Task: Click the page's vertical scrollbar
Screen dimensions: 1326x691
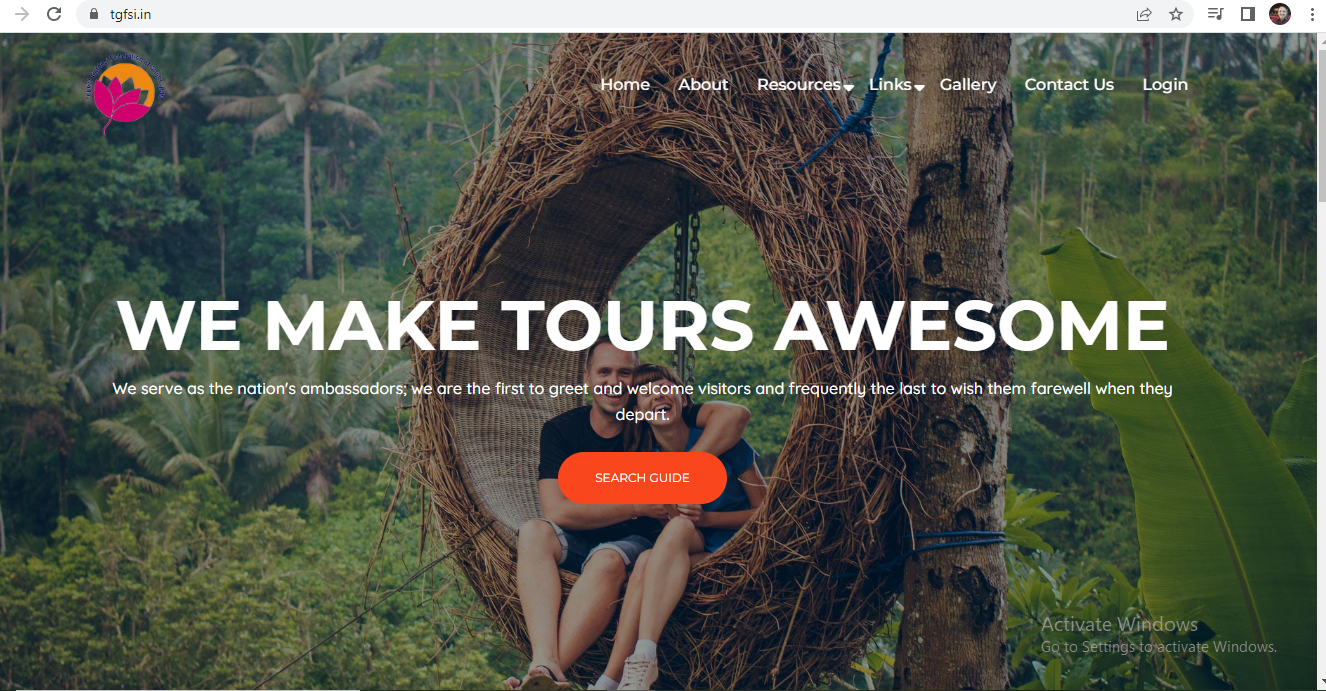Action: click(x=1320, y=360)
